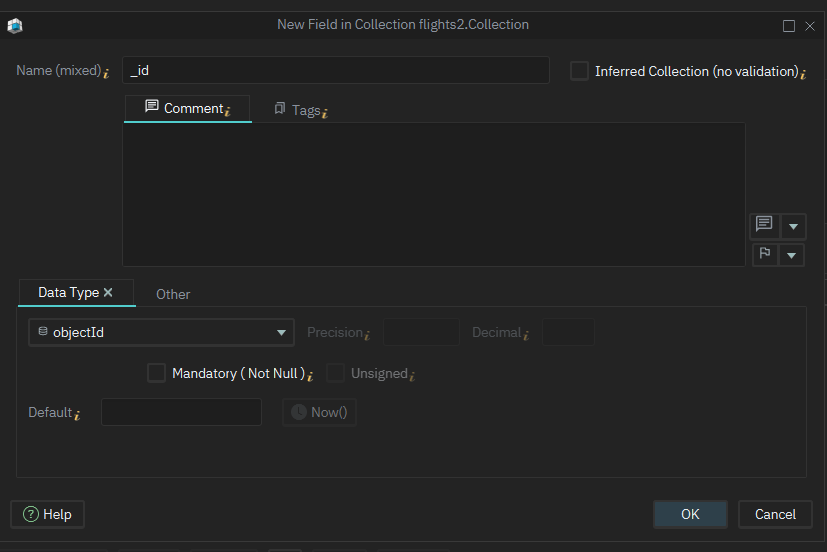827x552 pixels.
Task: Click info icon next to Unsigned
Action: (412, 376)
